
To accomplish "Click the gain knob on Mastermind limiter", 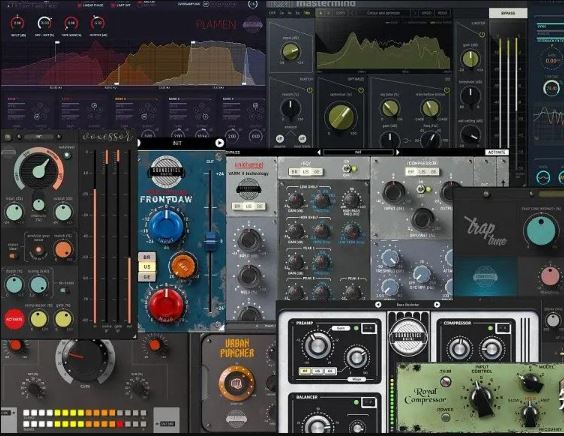I will click(x=470, y=59).
